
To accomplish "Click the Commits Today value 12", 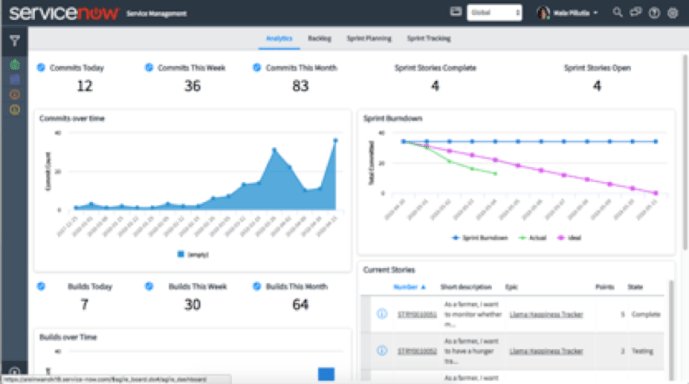I will (85, 86).
